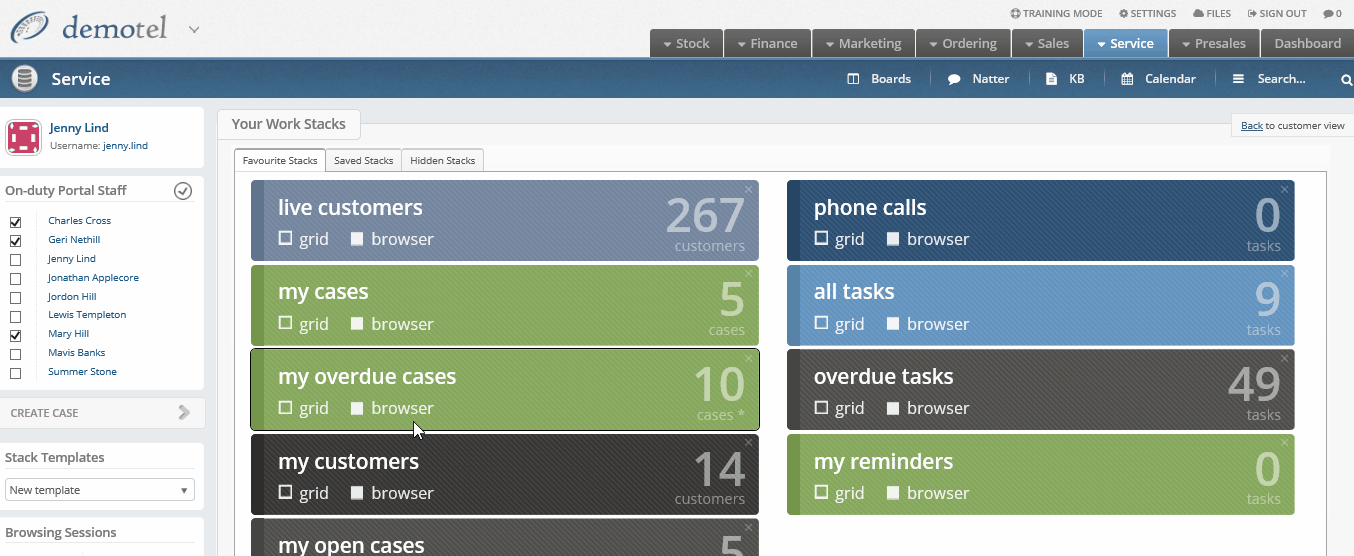Image resolution: width=1354 pixels, height=556 pixels.
Task: Open the KB document icon
Action: pos(1051,79)
